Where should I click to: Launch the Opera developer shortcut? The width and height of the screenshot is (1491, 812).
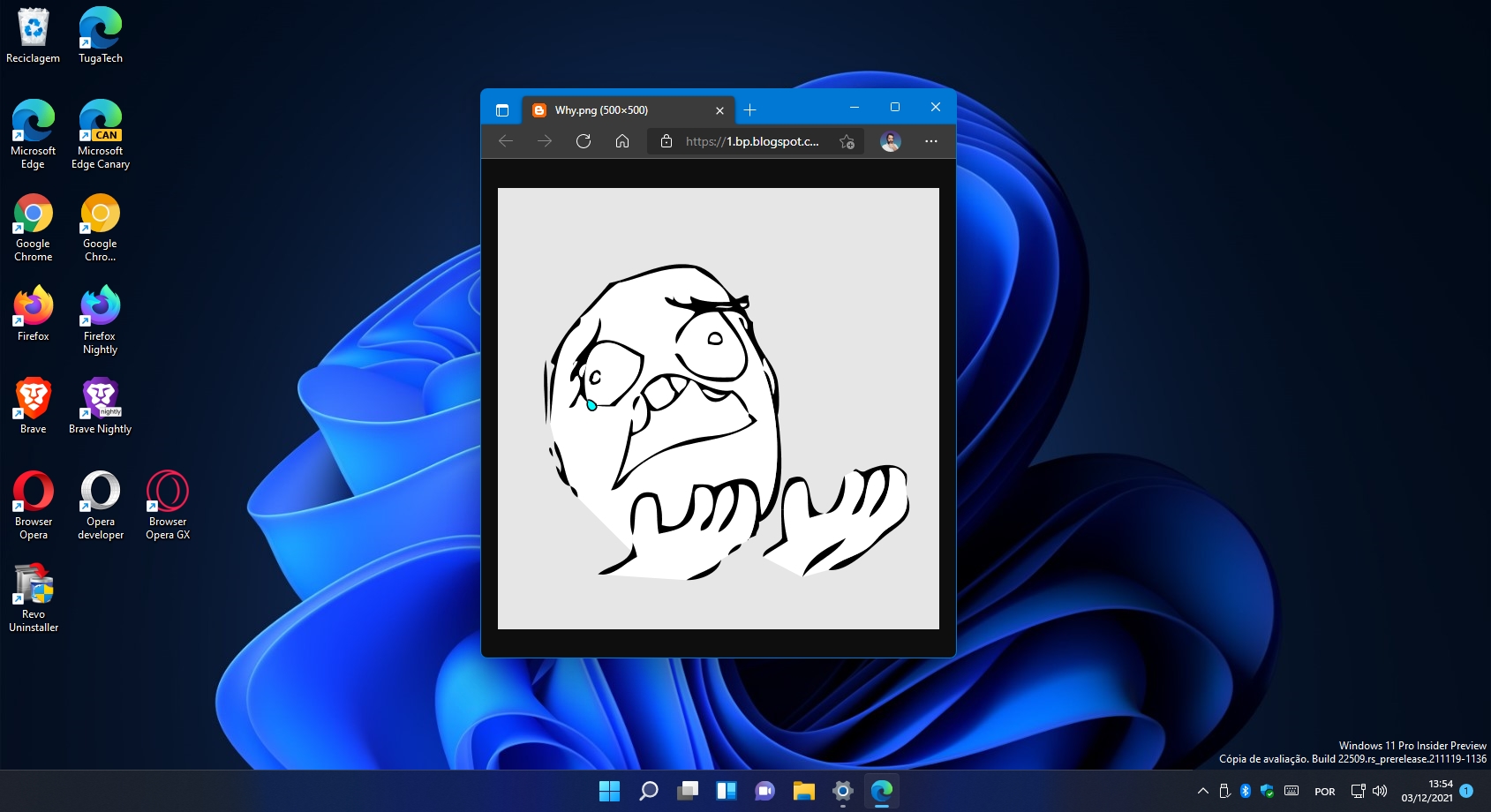(101, 505)
